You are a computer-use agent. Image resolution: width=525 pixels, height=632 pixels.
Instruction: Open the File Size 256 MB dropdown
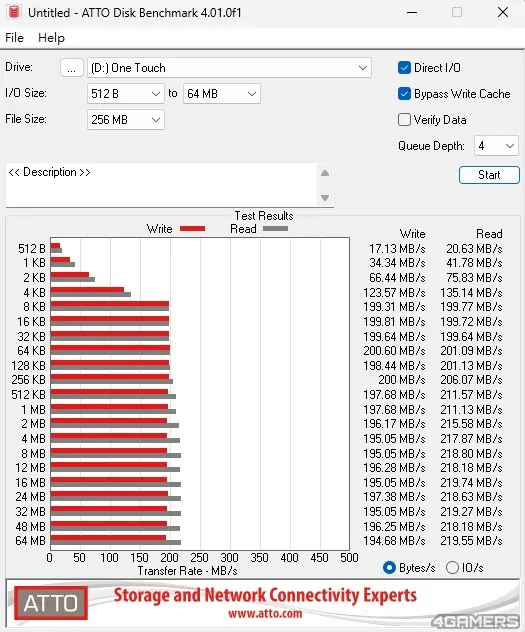[x=125, y=120]
